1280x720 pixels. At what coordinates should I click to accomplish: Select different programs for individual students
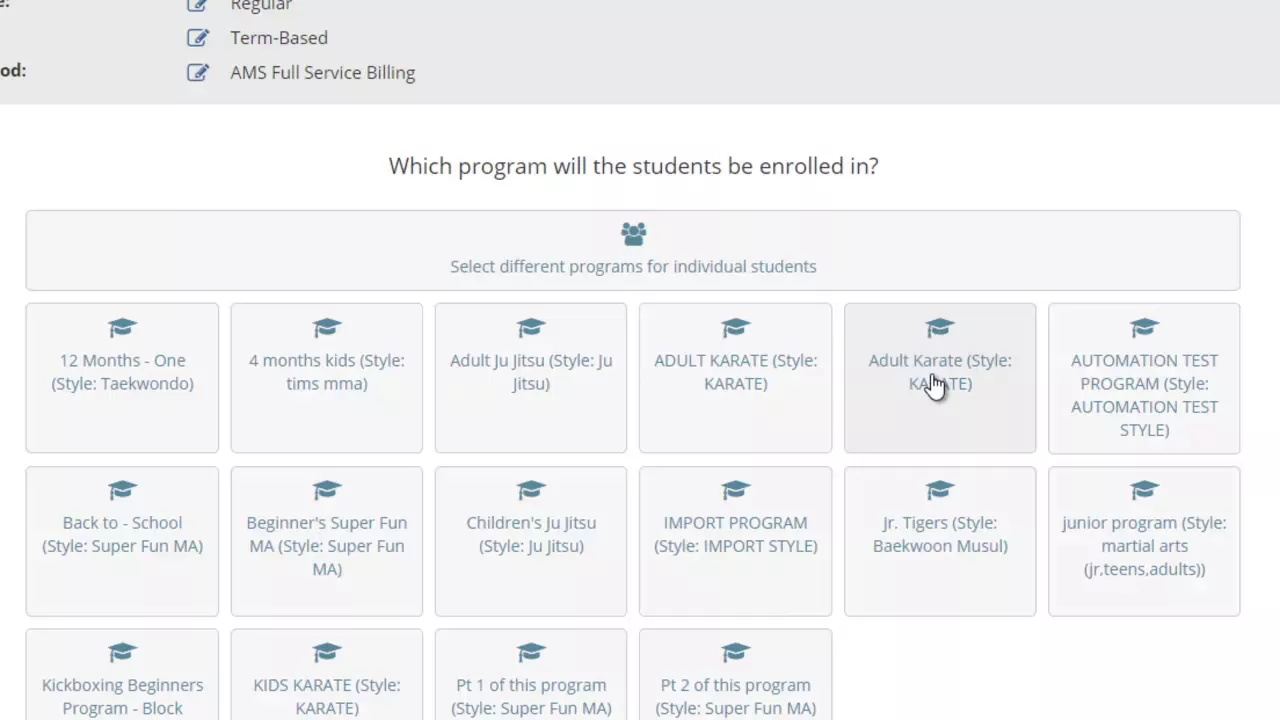(x=633, y=250)
